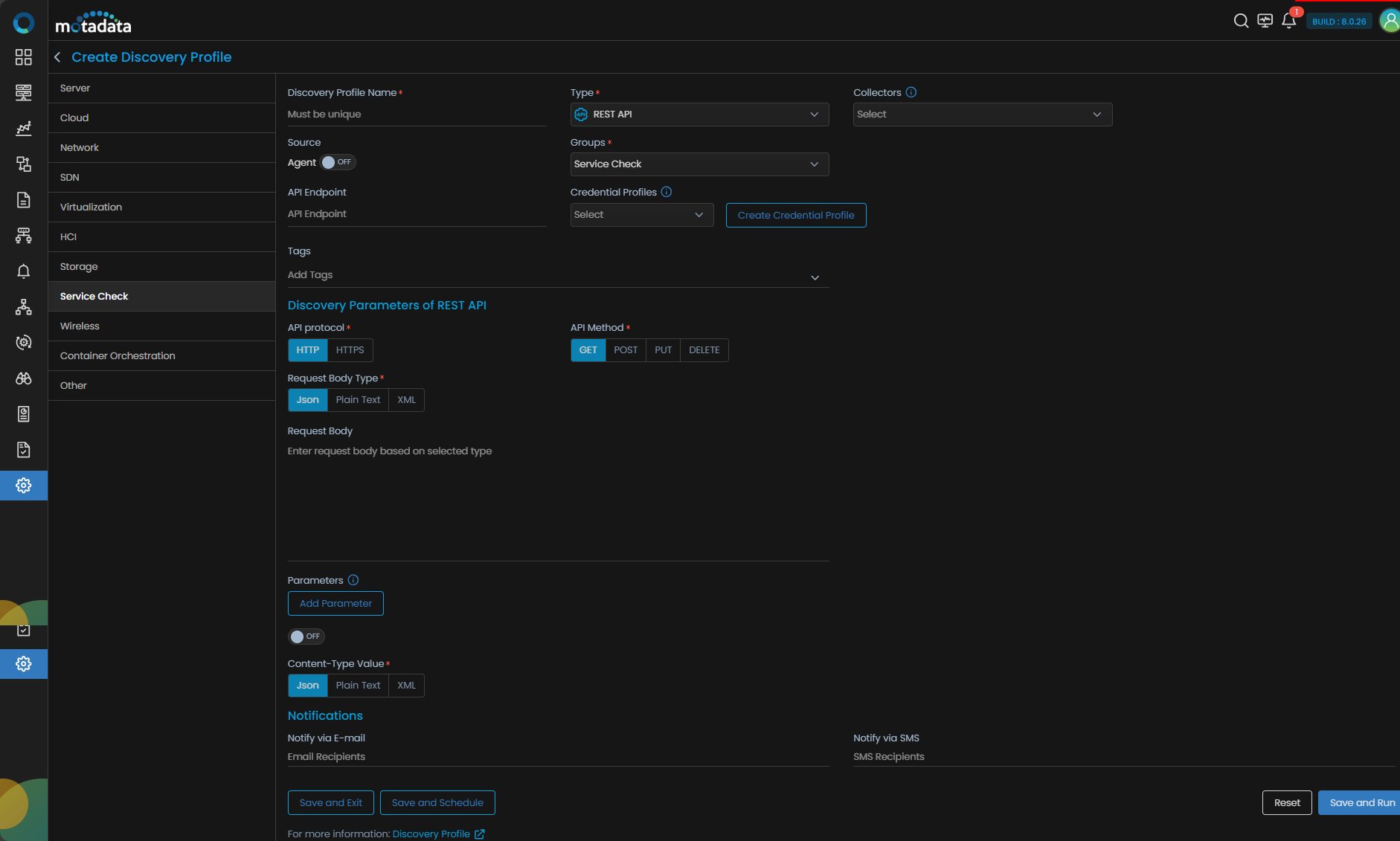Screen dimensions: 1400x841
Task: Click the Create Credential Profile button
Action: pyautogui.click(x=795, y=215)
